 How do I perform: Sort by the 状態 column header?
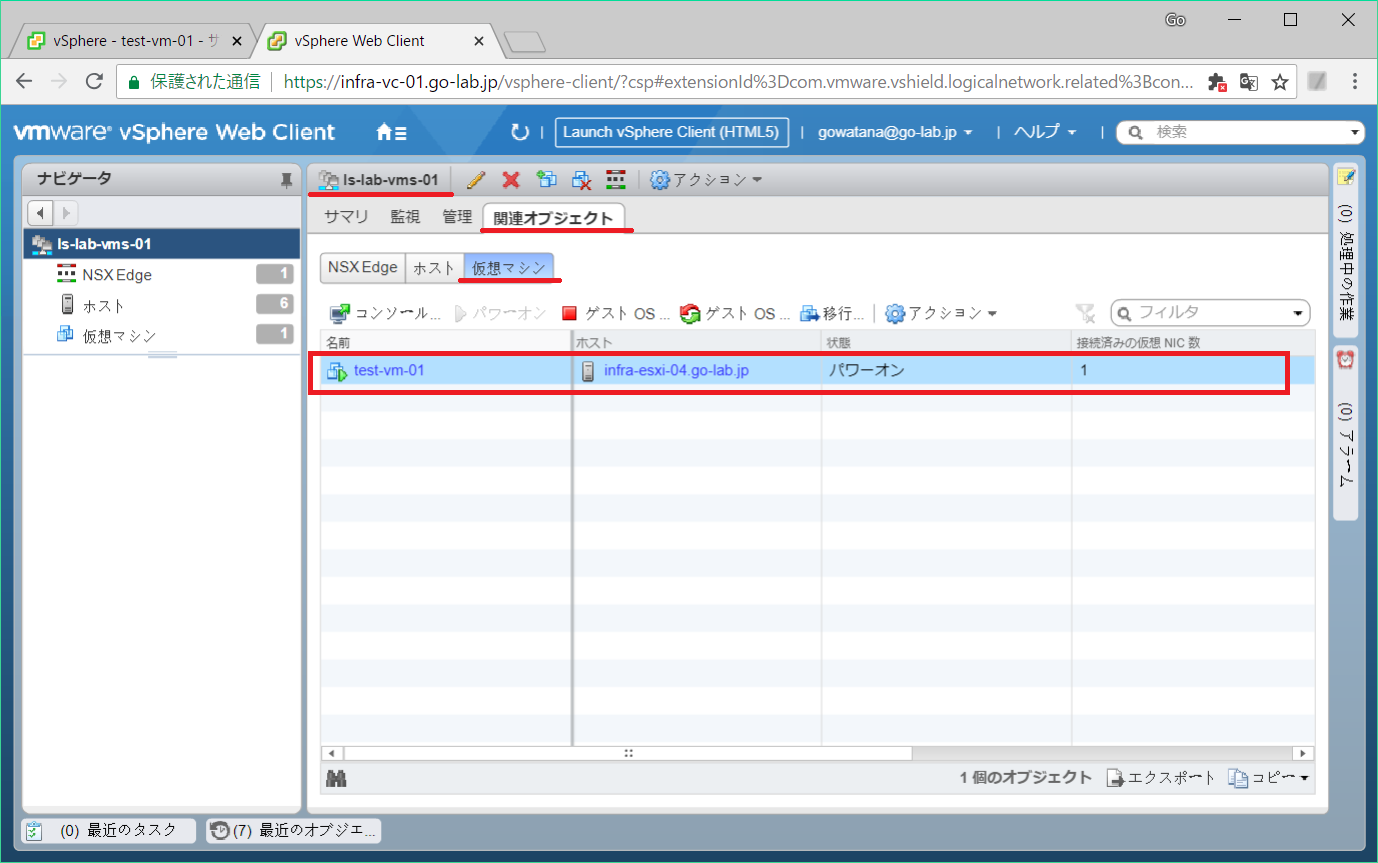[946, 343]
